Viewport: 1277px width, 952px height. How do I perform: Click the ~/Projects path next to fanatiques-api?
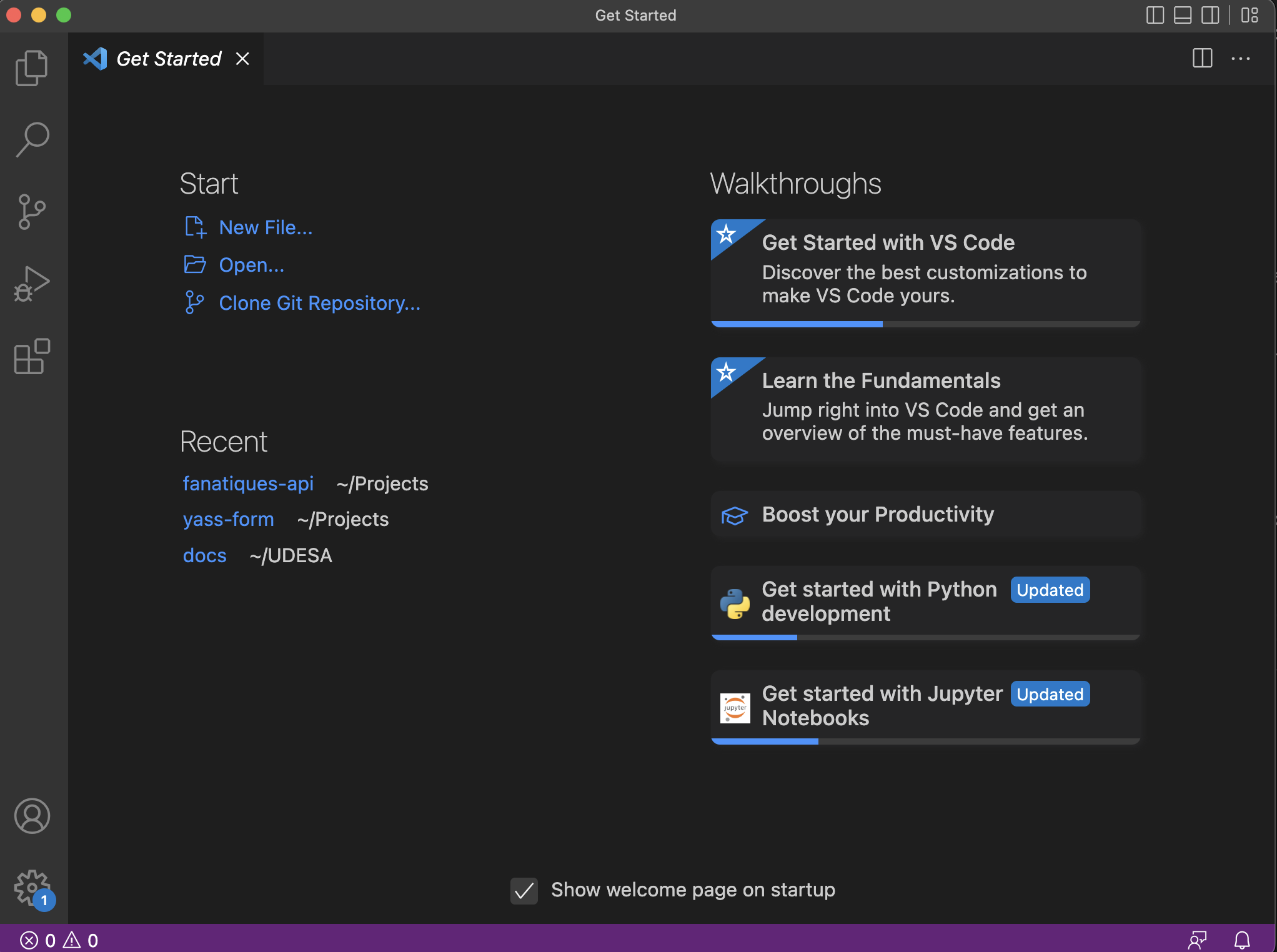click(x=382, y=483)
